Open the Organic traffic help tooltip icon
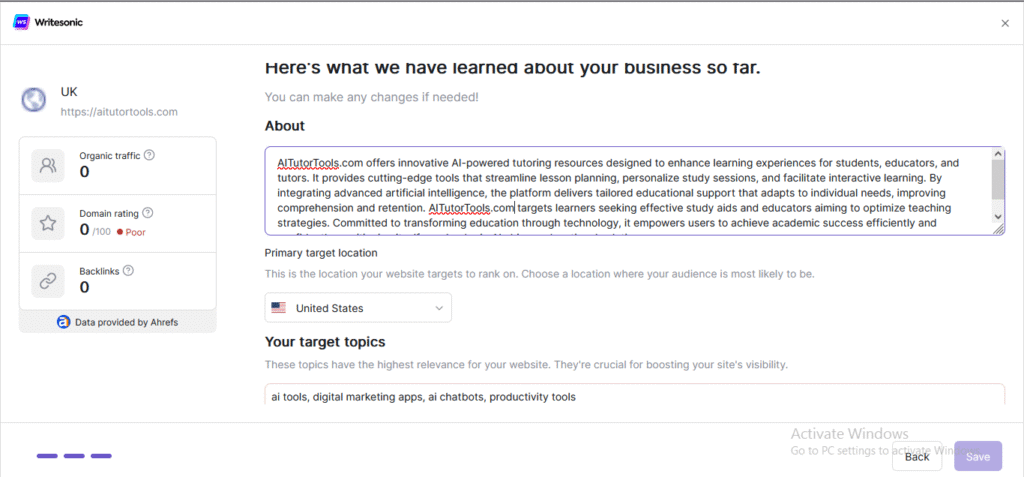 point(150,155)
